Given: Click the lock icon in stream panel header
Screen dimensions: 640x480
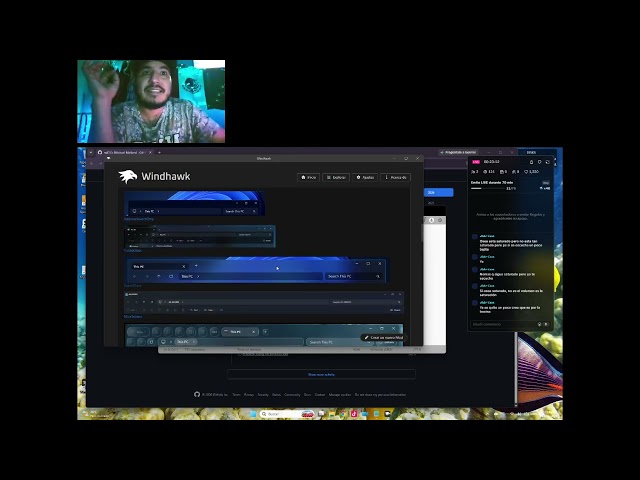Looking at the screenshot, I should click(531, 162).
